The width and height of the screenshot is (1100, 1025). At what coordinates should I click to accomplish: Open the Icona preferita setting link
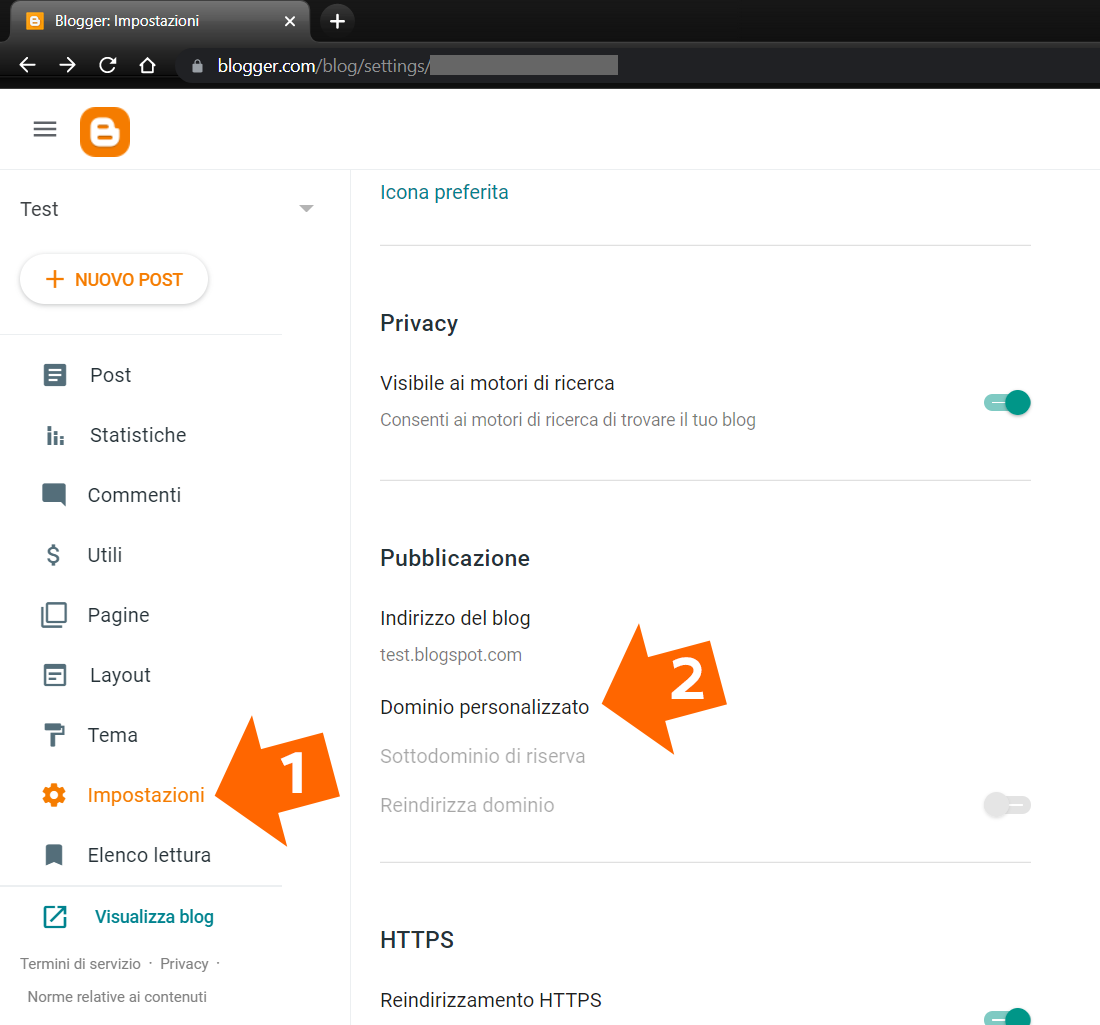click(x=444, y=192)
